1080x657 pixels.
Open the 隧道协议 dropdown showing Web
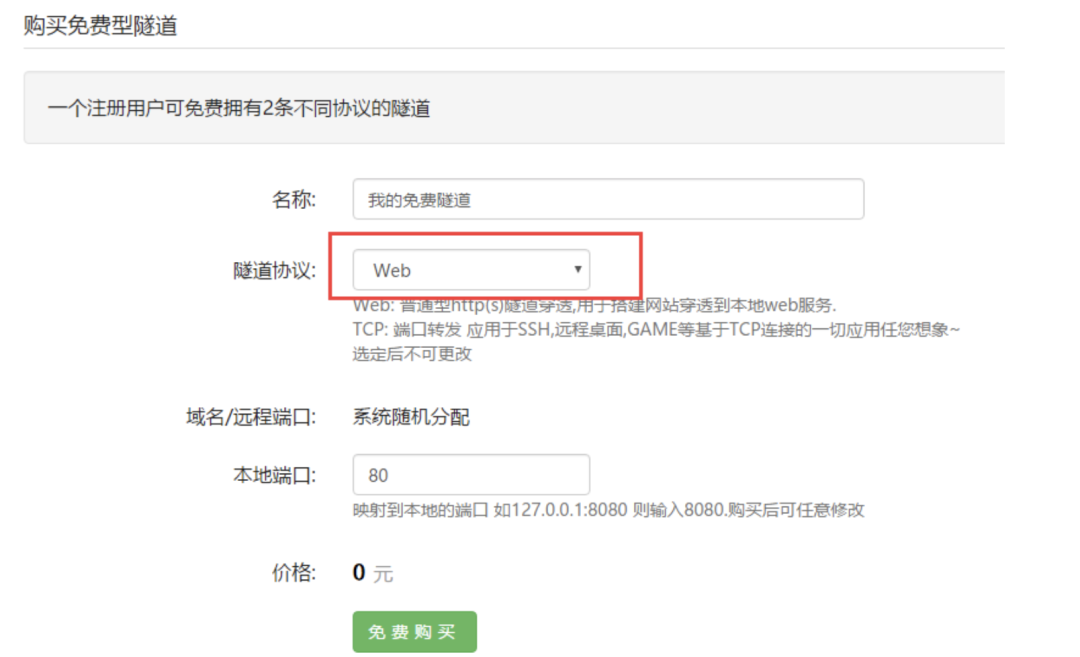pos(470,270)
